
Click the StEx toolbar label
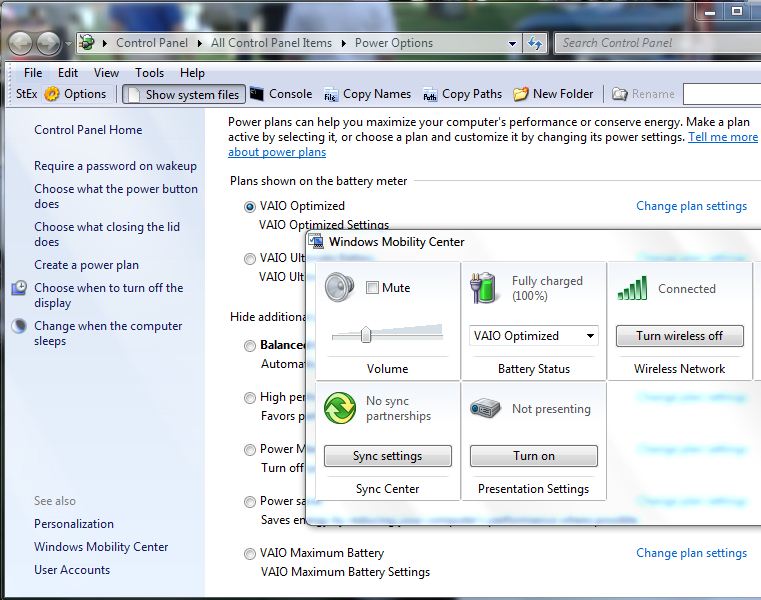tap(26, 94)
